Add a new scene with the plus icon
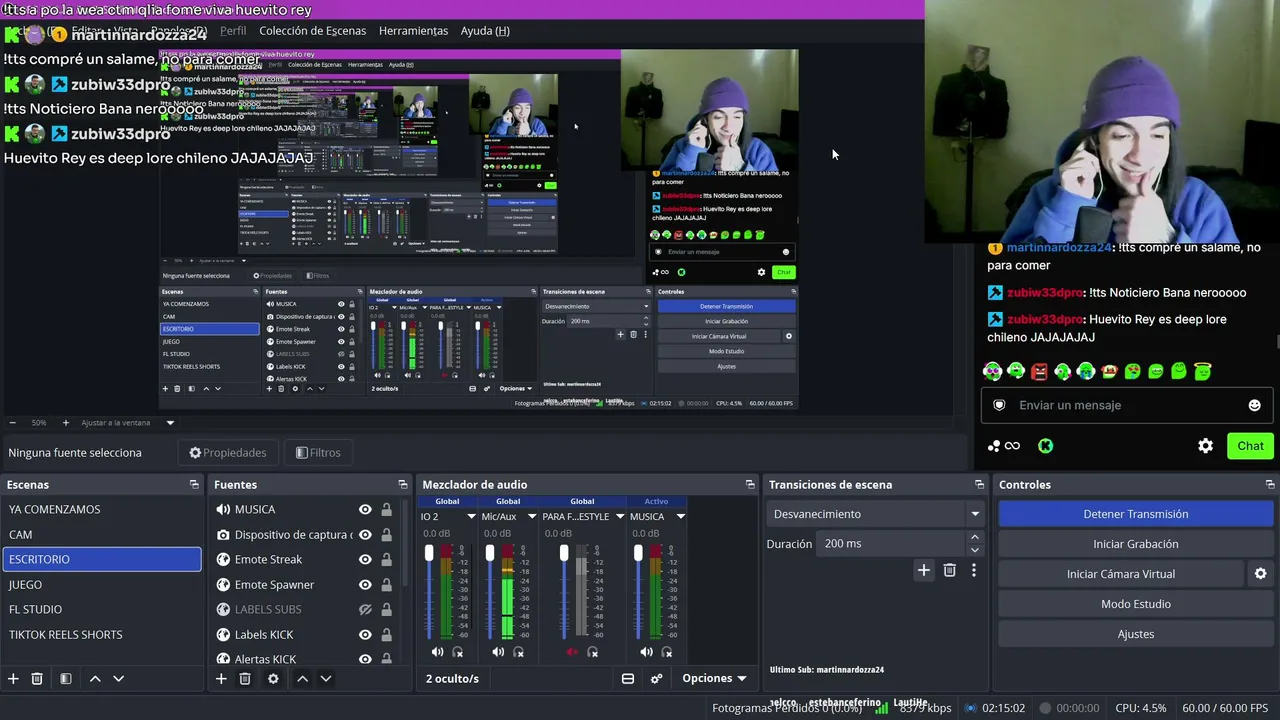This screenshot has width=1280, height=720. (13, 678)
